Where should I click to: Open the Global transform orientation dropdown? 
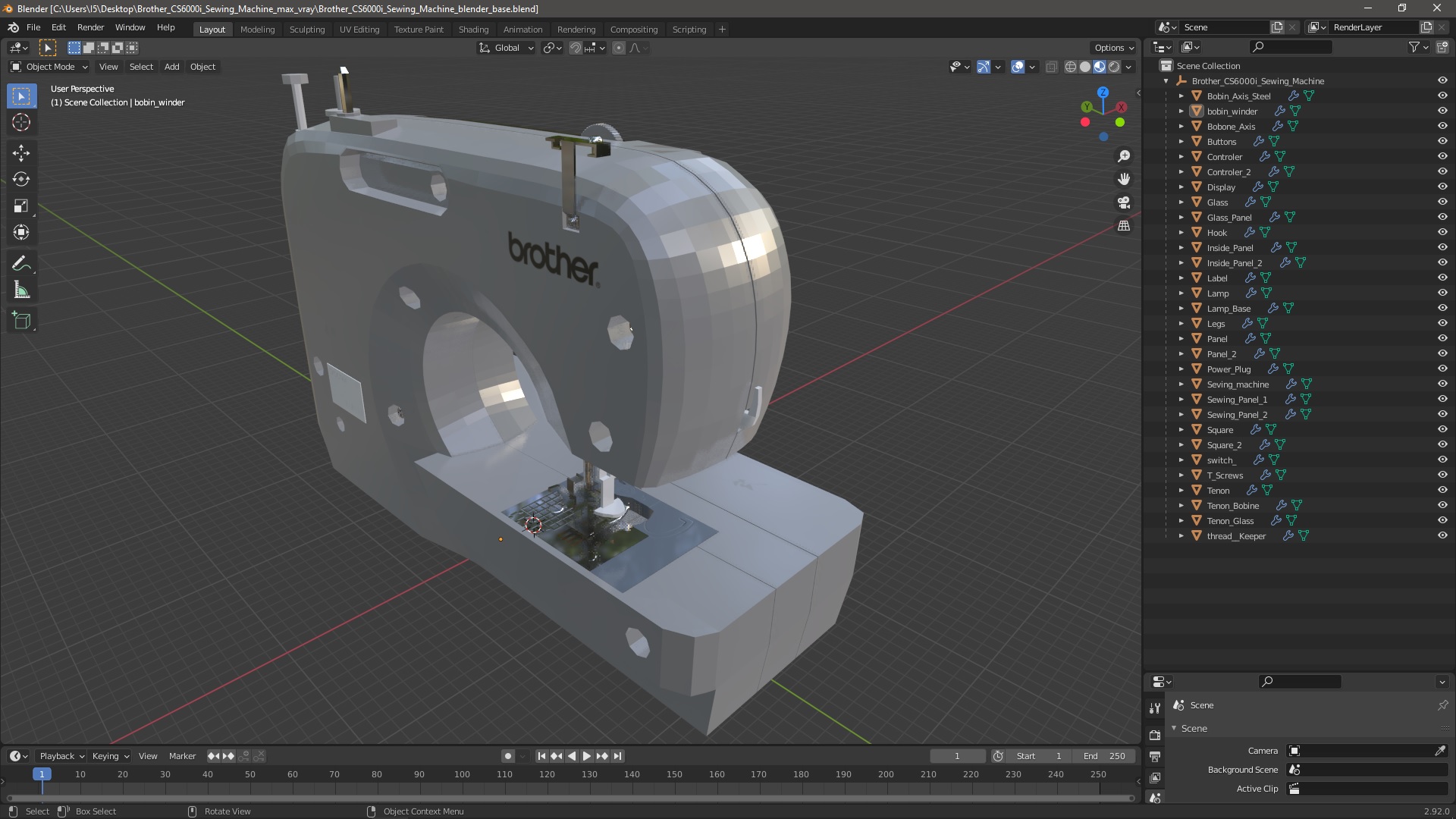(x=506, y=48)
